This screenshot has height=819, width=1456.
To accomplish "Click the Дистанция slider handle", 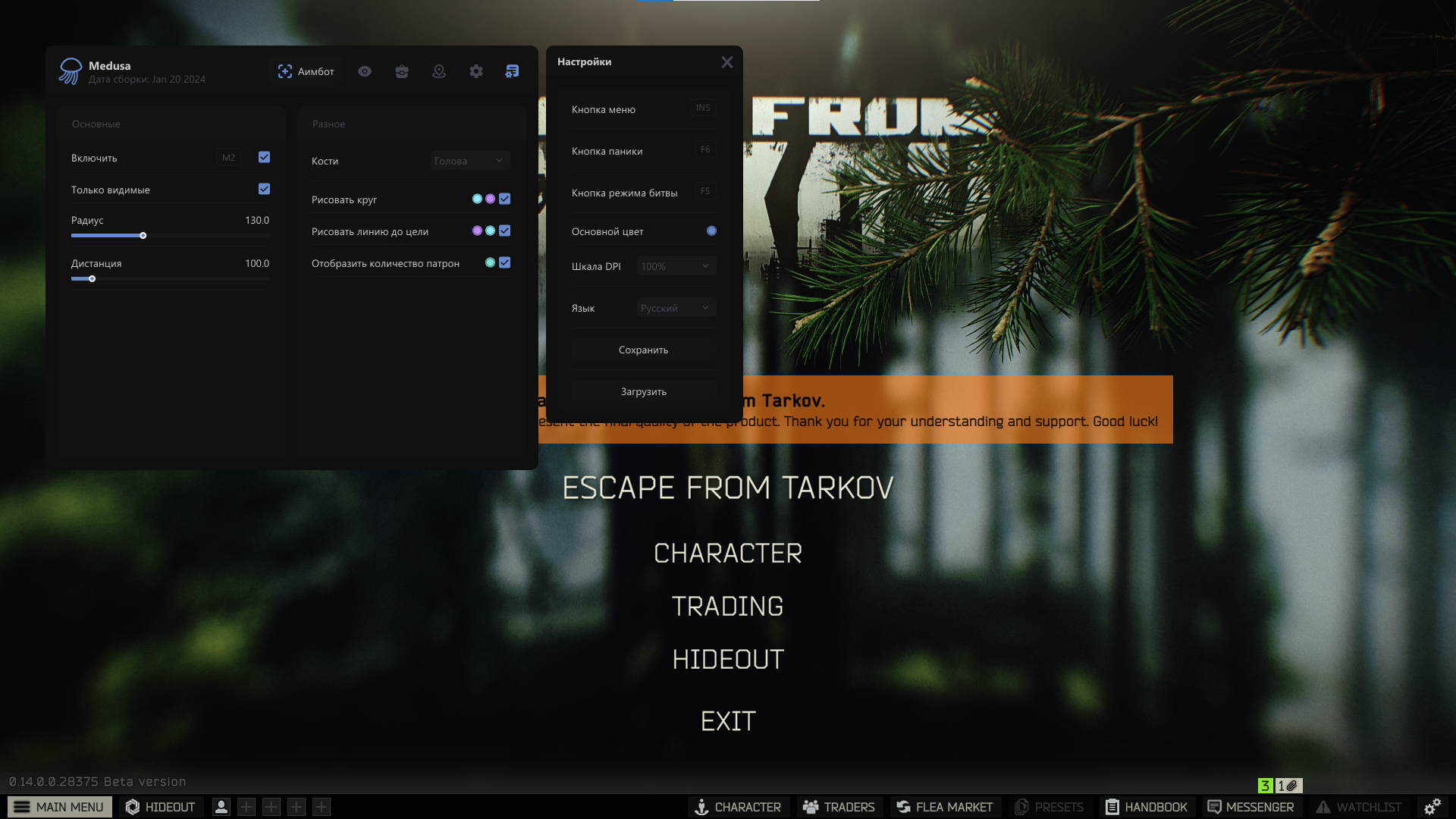I will tap(92, 279).
